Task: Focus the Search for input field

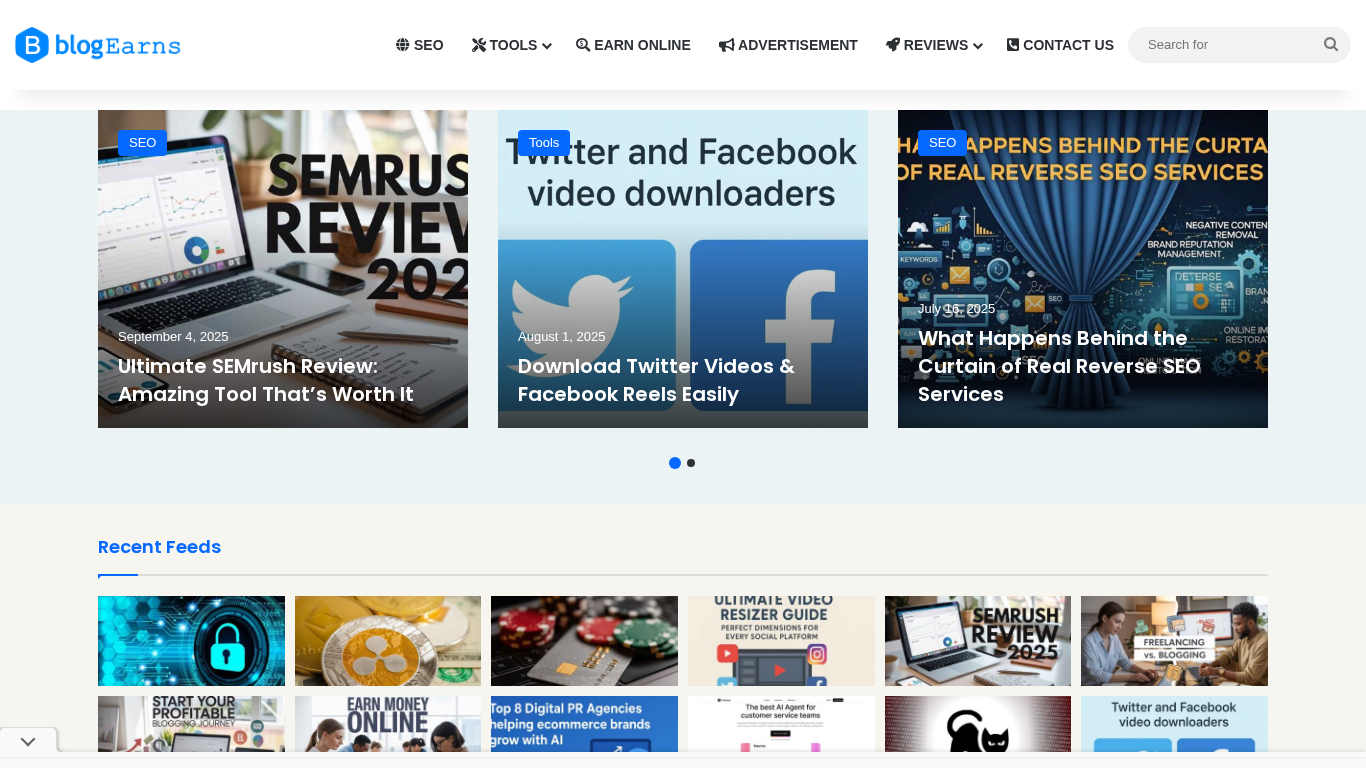Action: pos(1230,45)
